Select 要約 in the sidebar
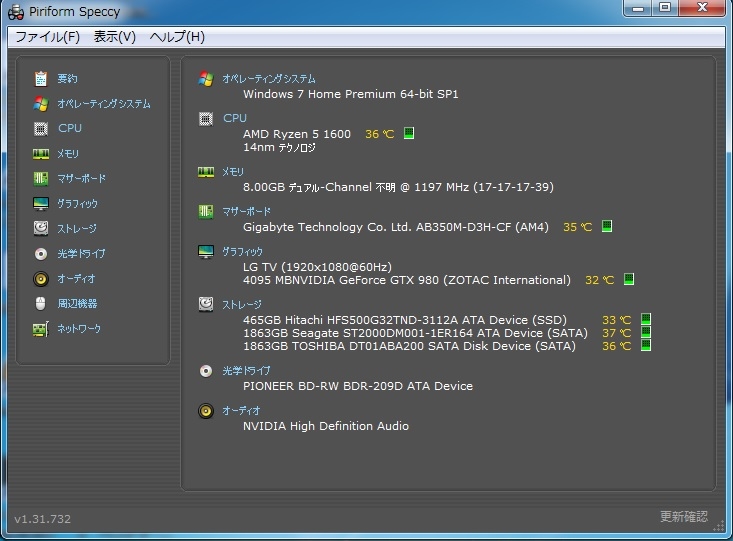Screen dimensions: 733x541 click(x=67, y=79)
